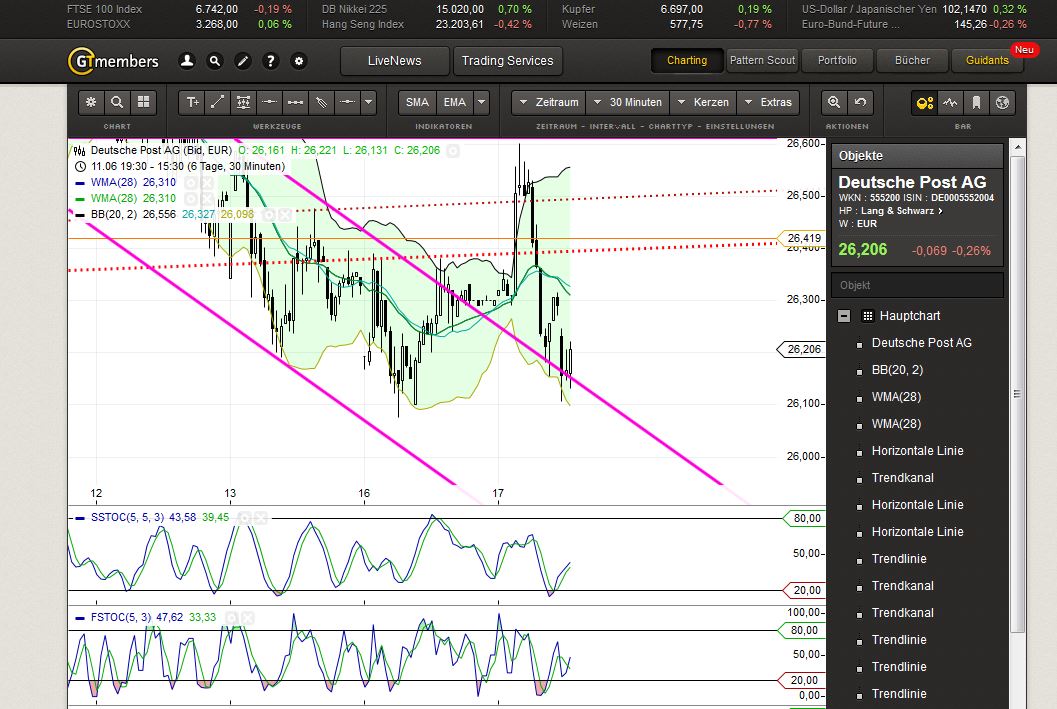
Task: Select the trend line drawing tool
Action: [x=218, y=102]
